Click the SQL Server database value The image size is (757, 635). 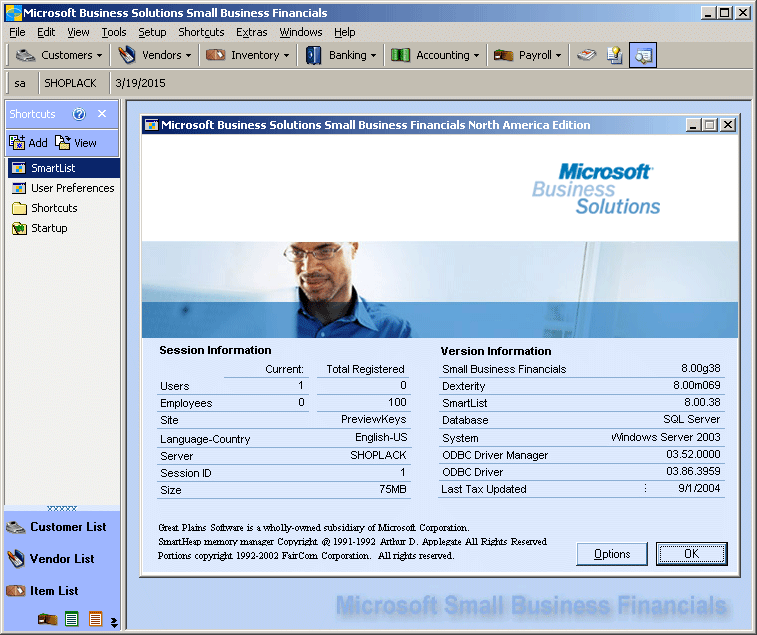(x=691, y=419)
